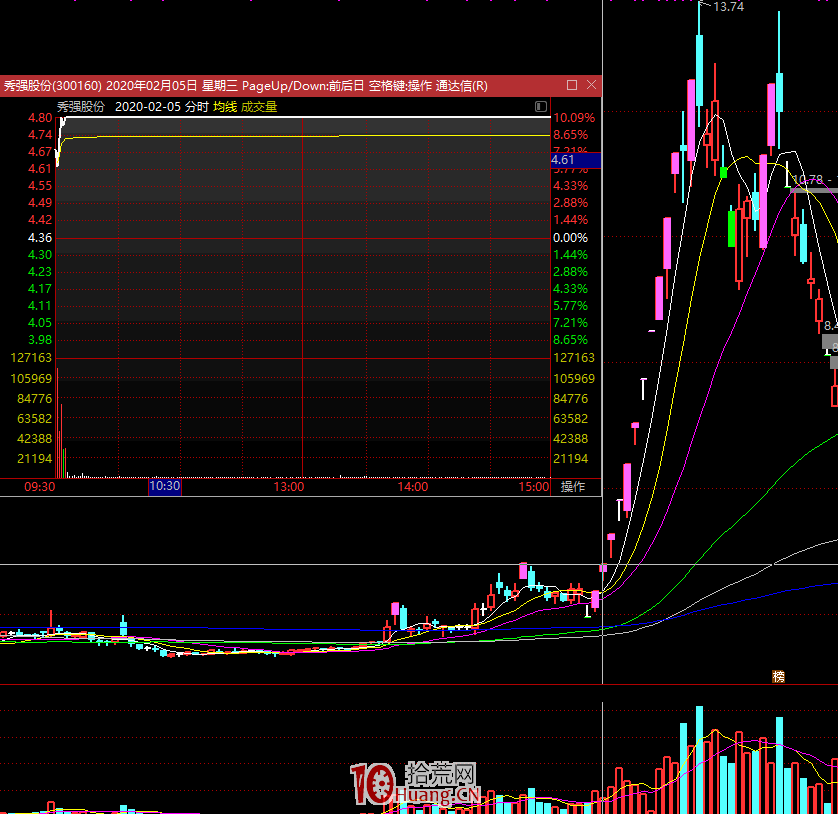The width and height of the screenshot is (838, 814).
Task: Click the 2020-02-05 date in chart header
Action: pyautogui.click(x=148, y=106)
